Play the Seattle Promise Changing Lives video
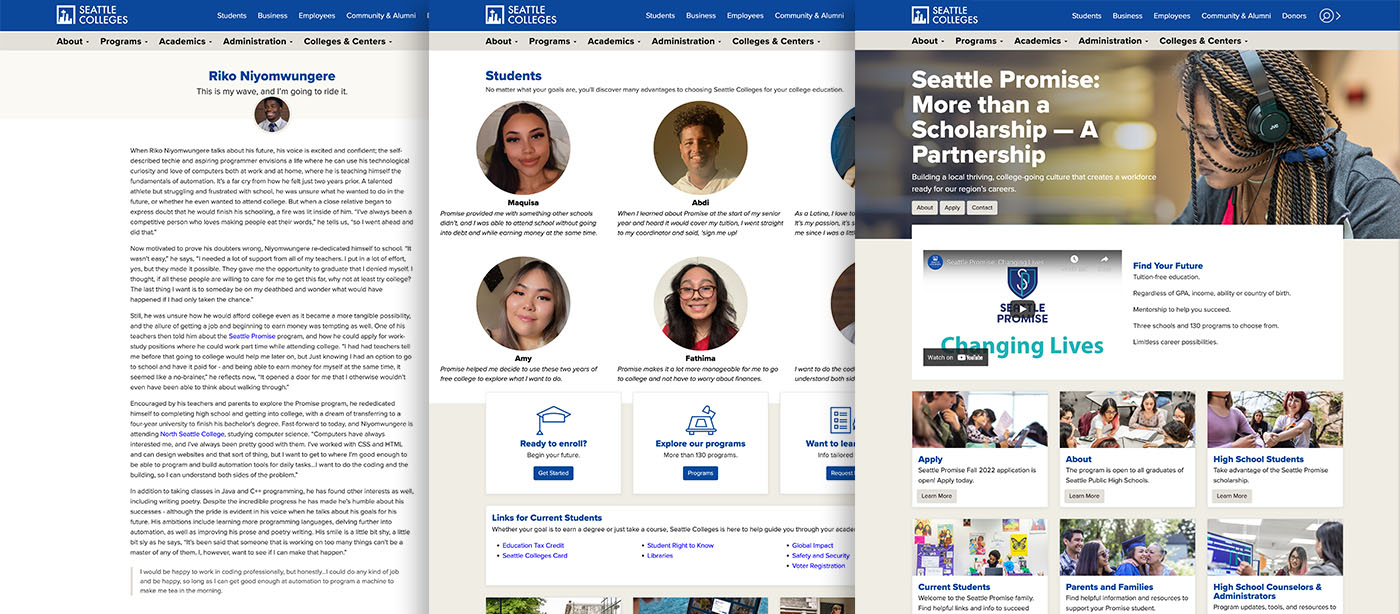The width and height of the screenshot is (1400, 614). pyautogui.click(x=1022, y=308)
